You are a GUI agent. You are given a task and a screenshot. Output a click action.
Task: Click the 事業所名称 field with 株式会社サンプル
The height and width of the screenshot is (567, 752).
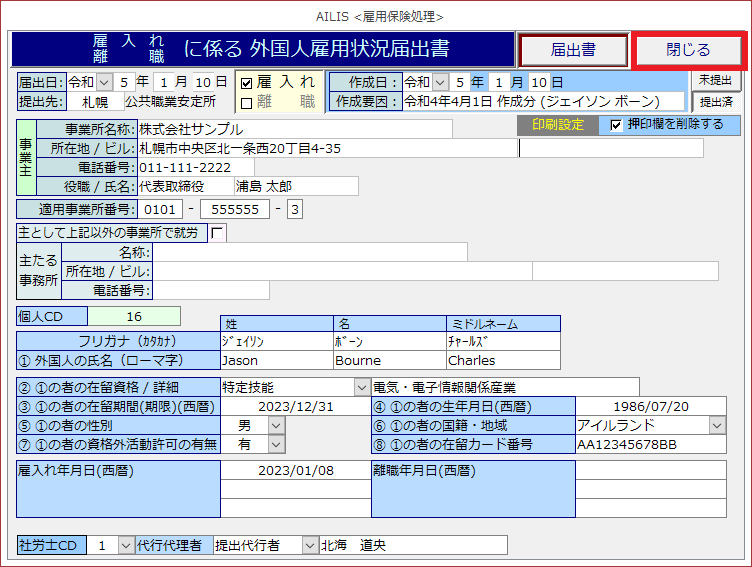tap(294, 129)
